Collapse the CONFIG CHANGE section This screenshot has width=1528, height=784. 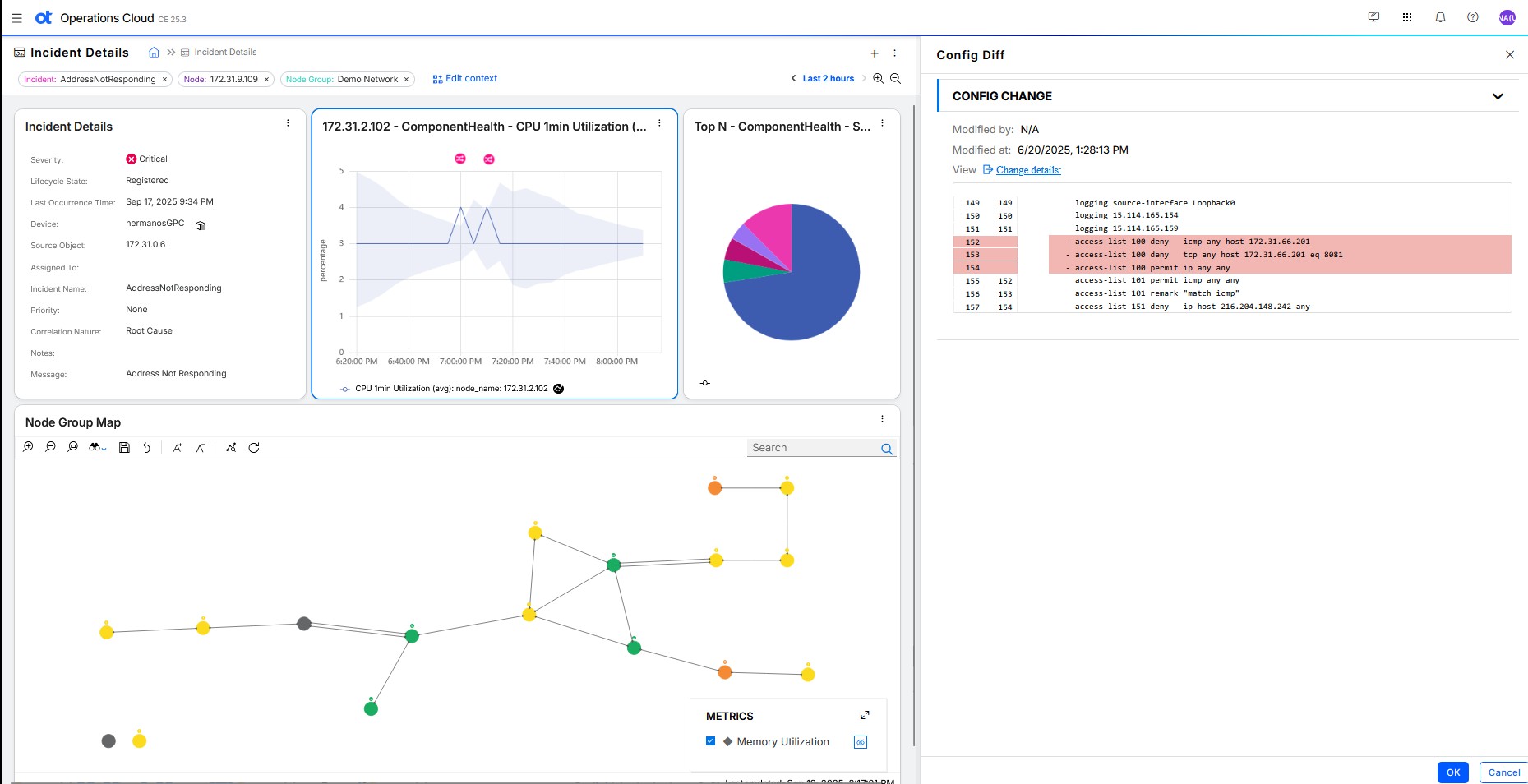coord(1498,96)
